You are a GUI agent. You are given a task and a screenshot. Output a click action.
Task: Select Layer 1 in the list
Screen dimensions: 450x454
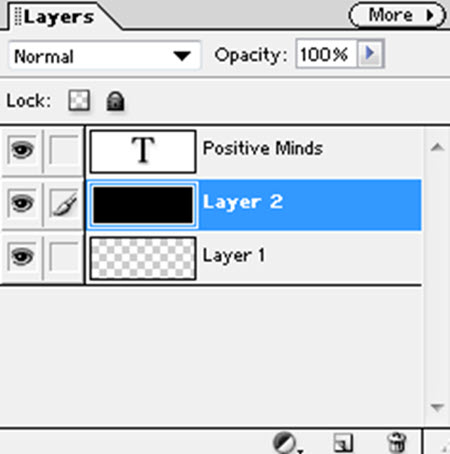point(254,258)
